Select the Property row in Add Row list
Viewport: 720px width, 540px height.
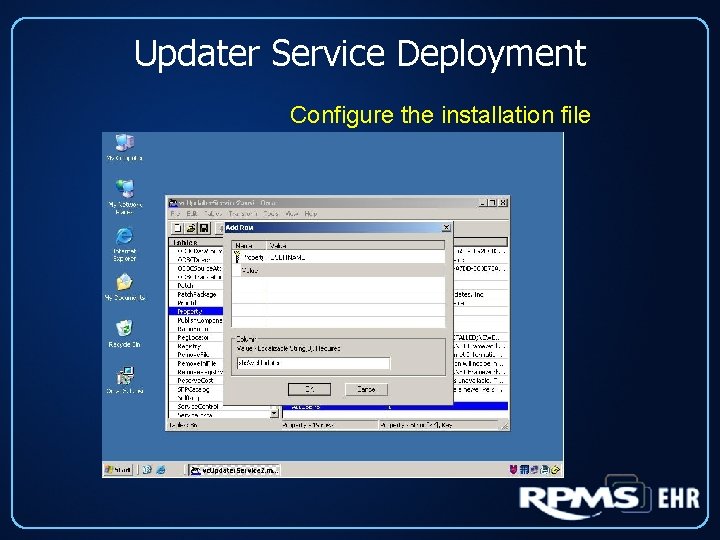339,257
